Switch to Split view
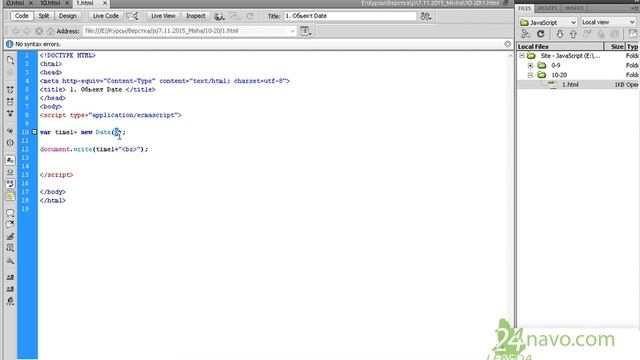Screen dimensions: 640x360 pyautogui.click(x=44, y=16)
